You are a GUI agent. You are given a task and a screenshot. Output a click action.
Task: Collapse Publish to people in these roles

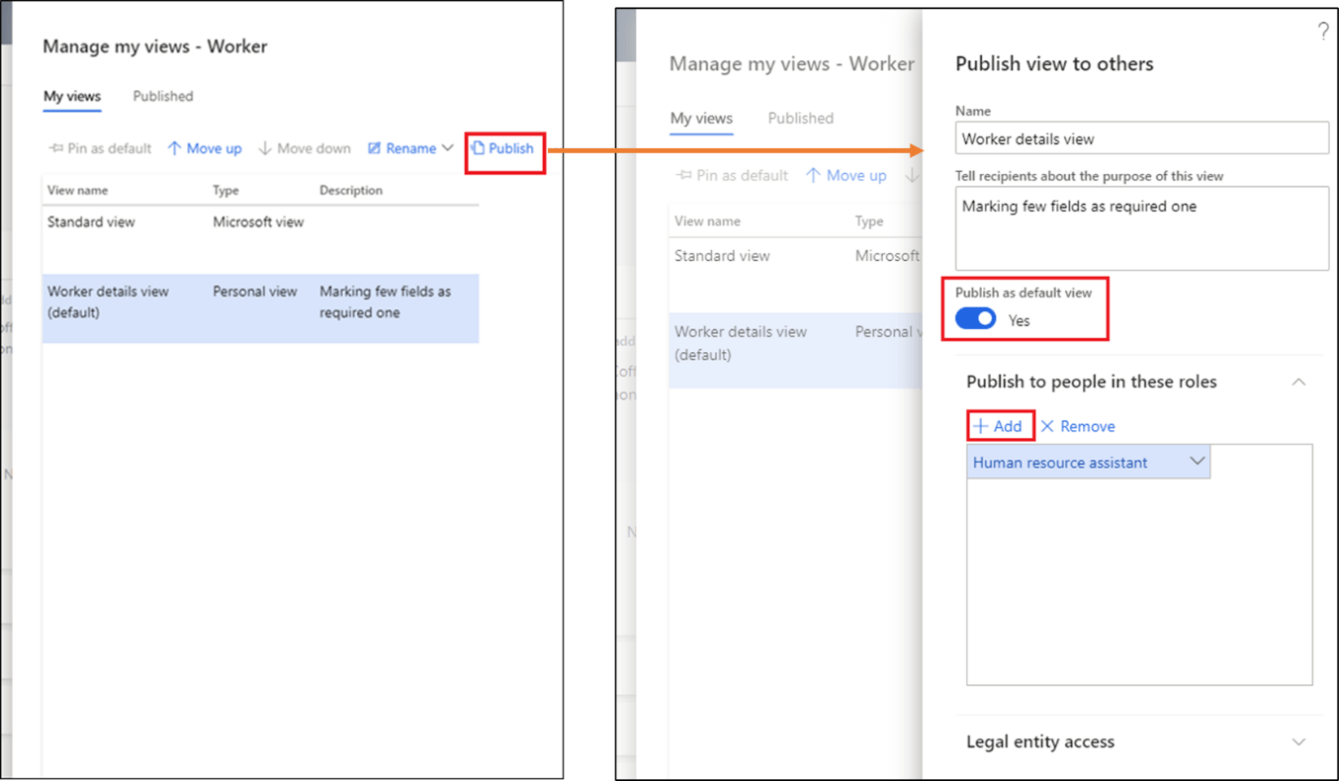[1298, 382]
